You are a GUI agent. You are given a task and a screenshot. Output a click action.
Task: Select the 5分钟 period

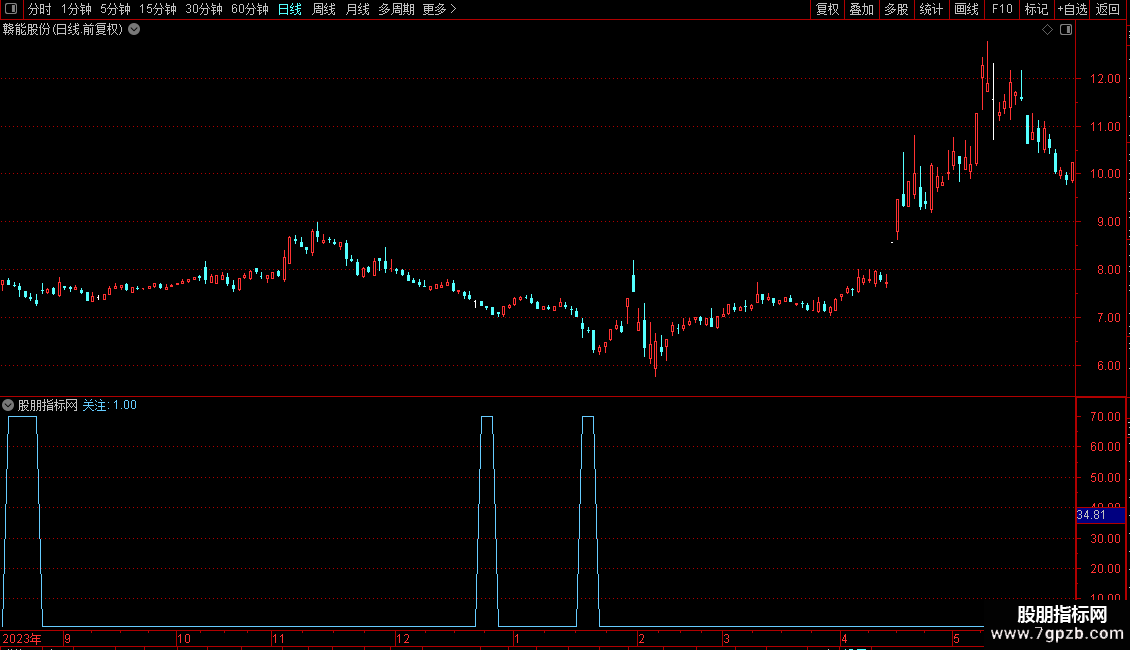coord(115,9)
